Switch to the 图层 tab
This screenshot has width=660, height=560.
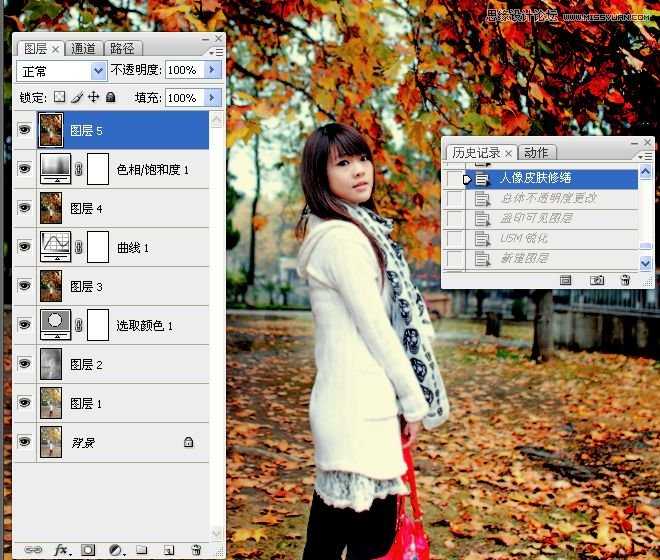40,48
